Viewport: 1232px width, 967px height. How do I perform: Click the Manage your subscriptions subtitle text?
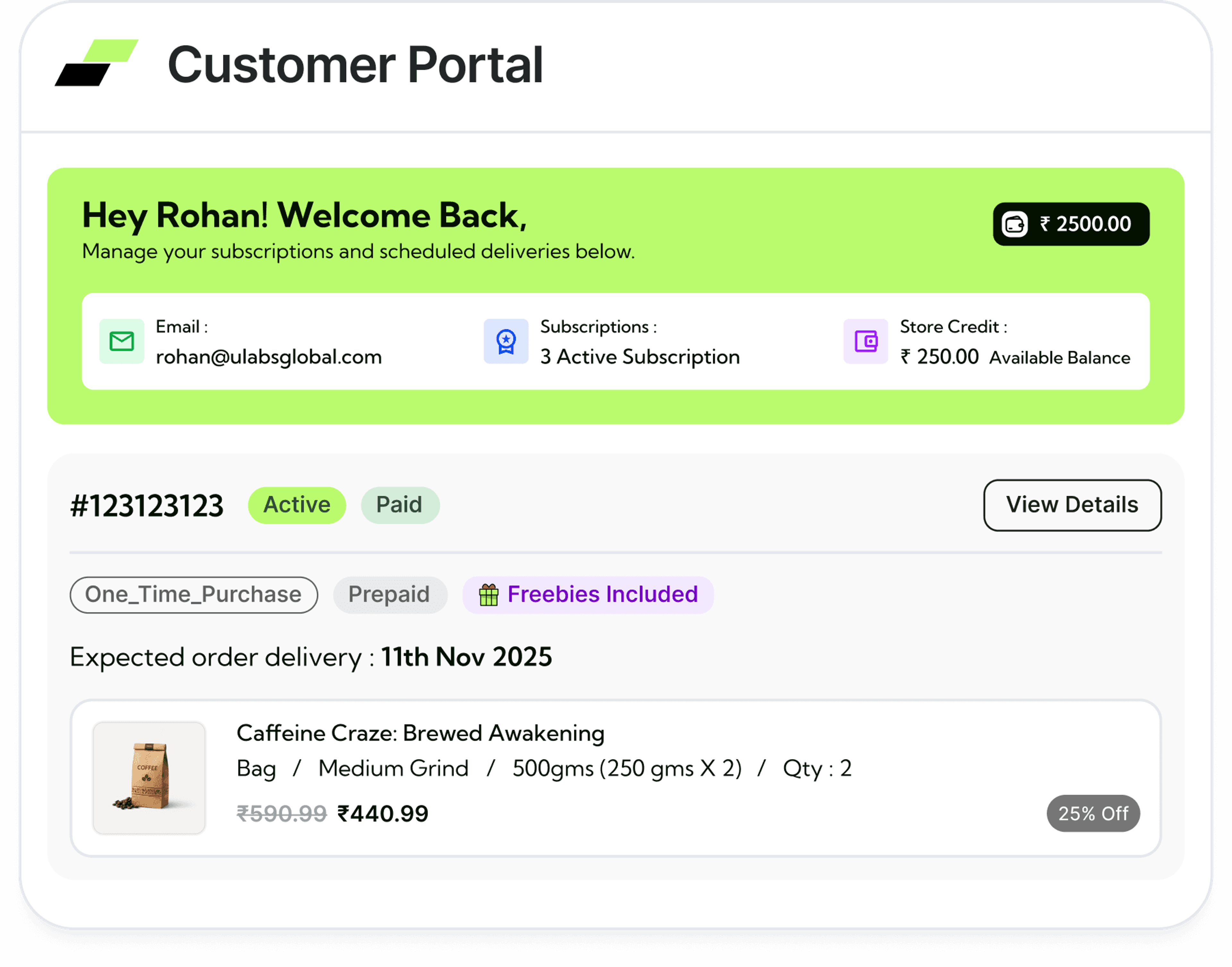pos(359,252)
